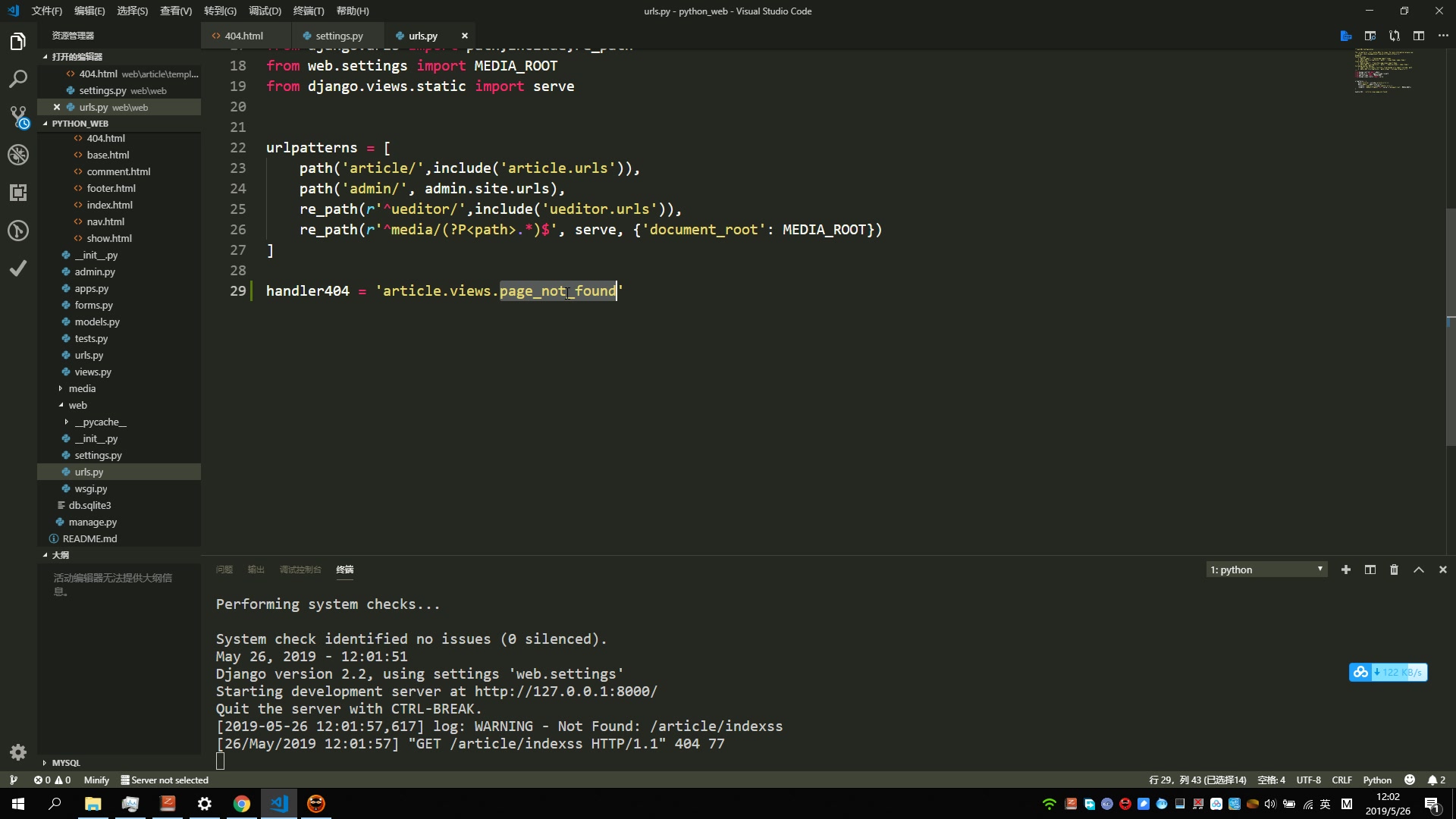The height and width of the screenshot is (819, 1456).
Task: Maximize terminal panel with up chevron
Action: coord(1419,570)
